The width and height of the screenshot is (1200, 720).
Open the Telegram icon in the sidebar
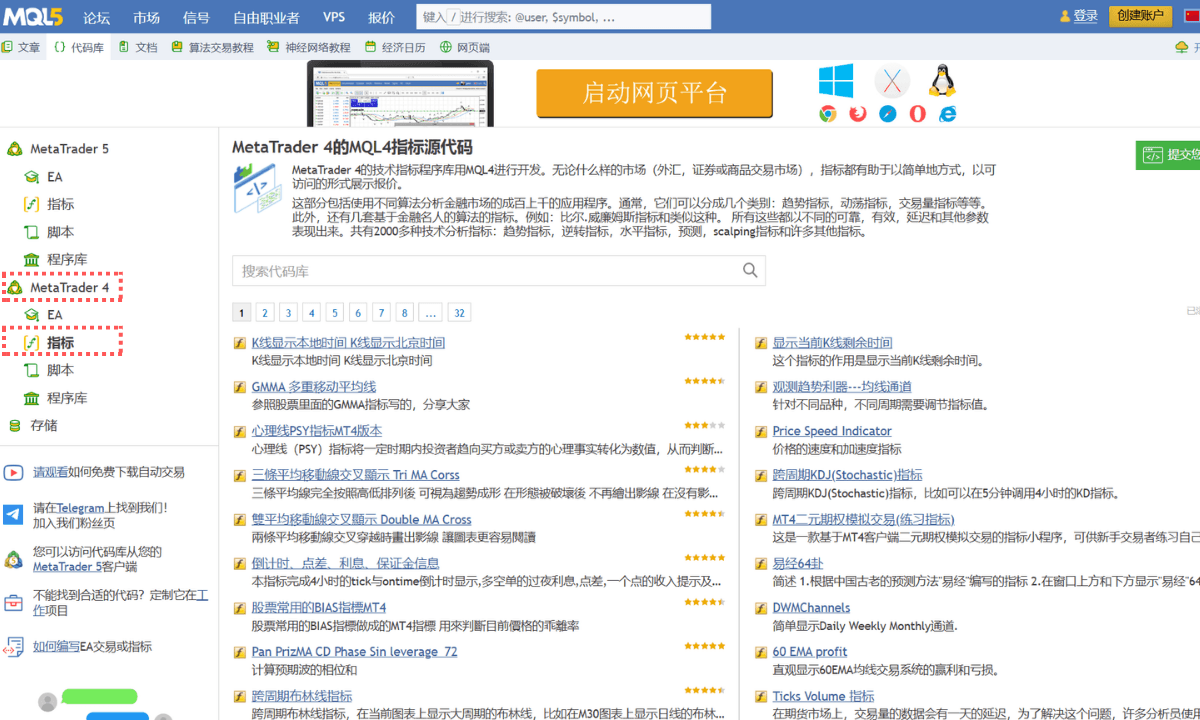point(12,516)
